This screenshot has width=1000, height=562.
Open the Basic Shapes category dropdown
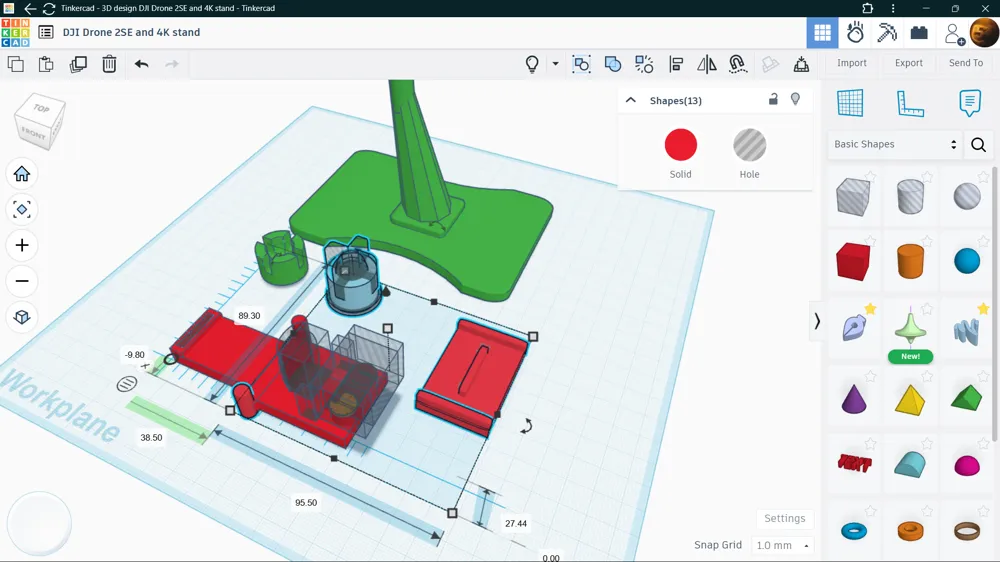click(x=895, y=144)
